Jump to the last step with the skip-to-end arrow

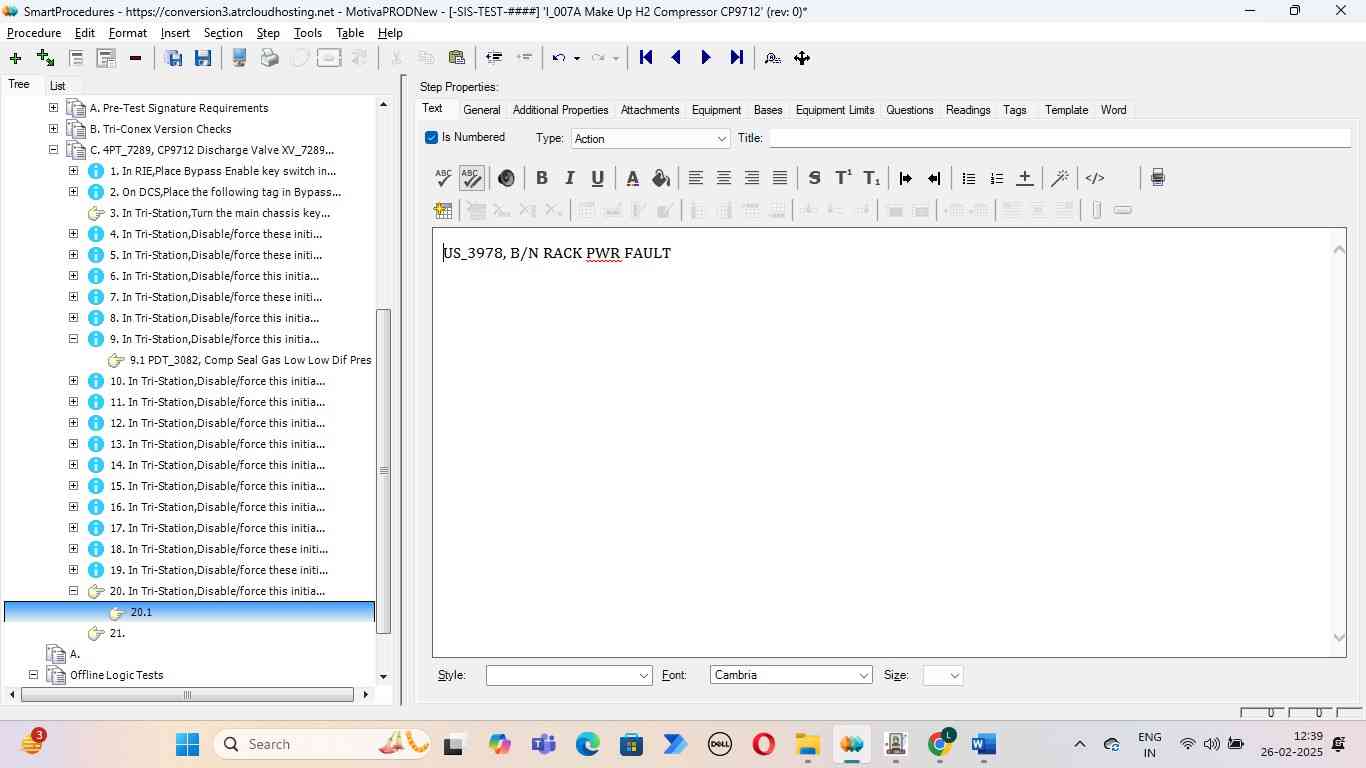point(737,58)
